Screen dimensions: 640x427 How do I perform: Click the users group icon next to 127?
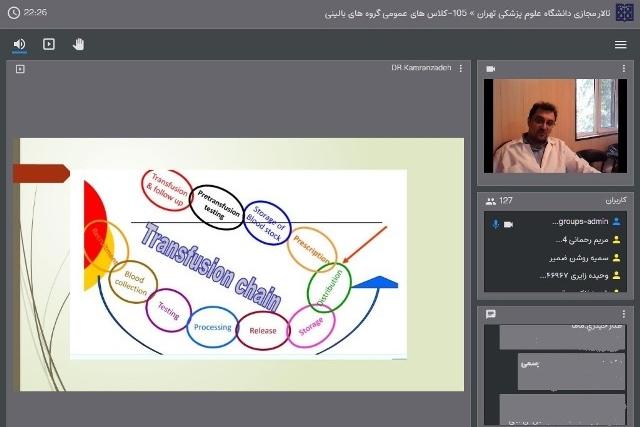tap(491, 201)
